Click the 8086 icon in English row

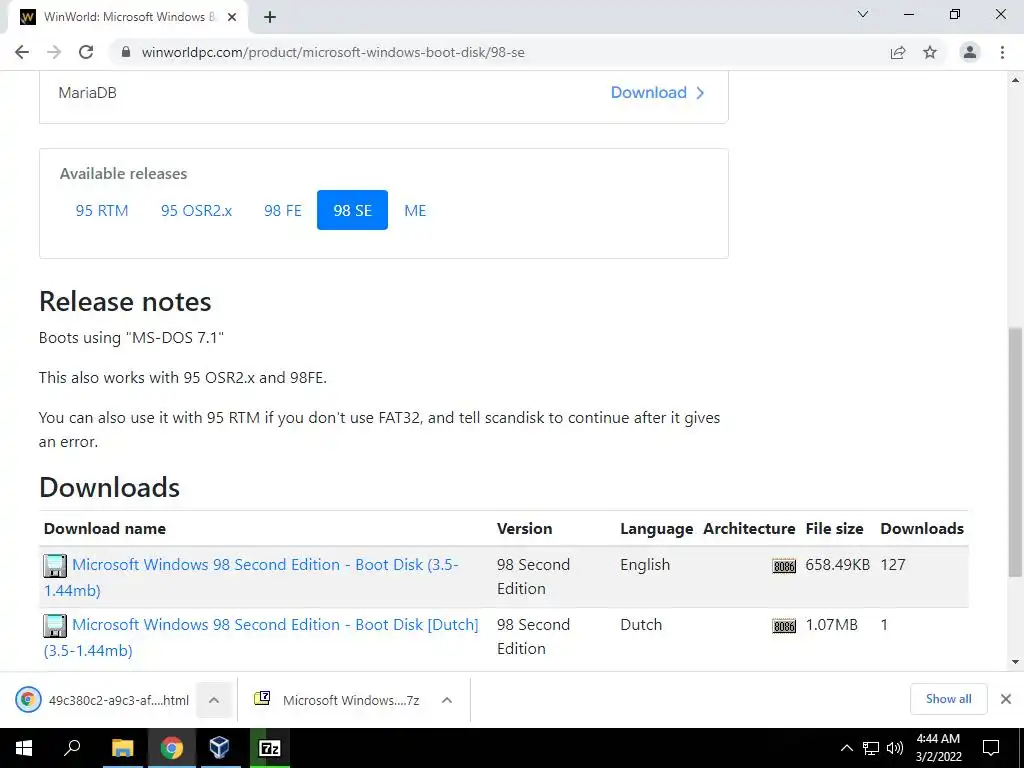pos(784,566)
